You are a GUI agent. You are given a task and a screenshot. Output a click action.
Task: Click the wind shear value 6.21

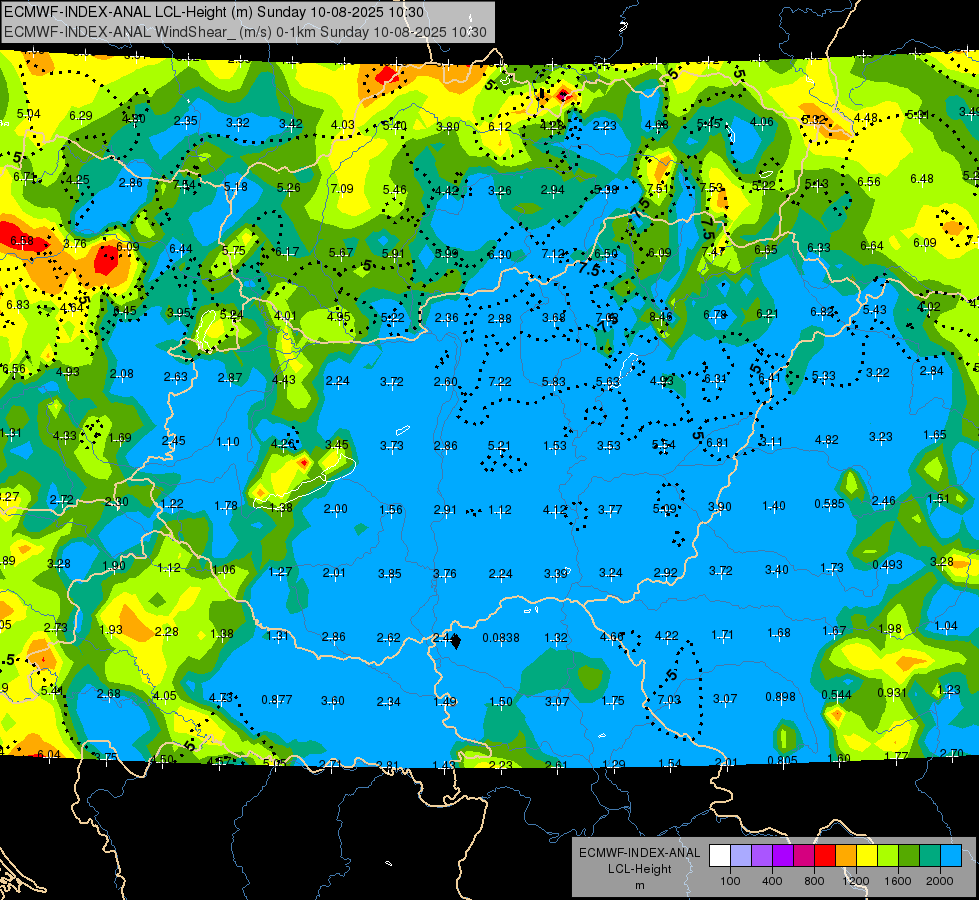767,314
